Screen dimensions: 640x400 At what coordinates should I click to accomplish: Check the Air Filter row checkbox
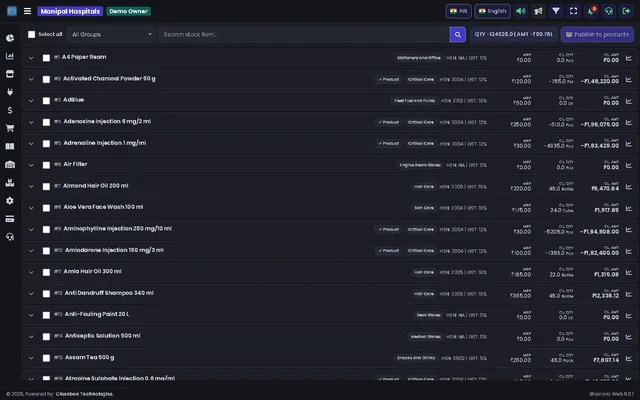point(46,165)
